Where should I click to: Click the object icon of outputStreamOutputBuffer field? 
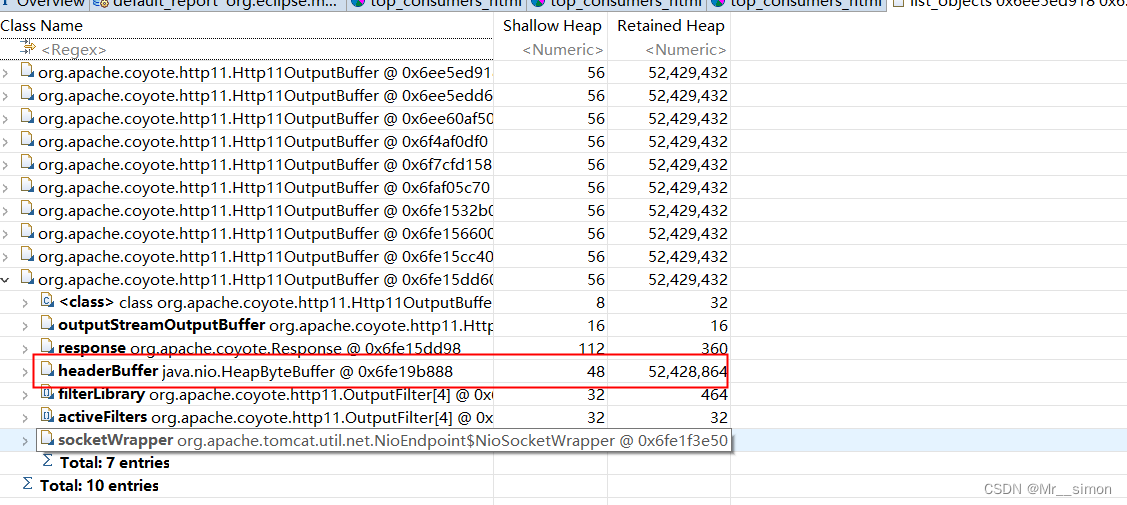tap(47, 325)
